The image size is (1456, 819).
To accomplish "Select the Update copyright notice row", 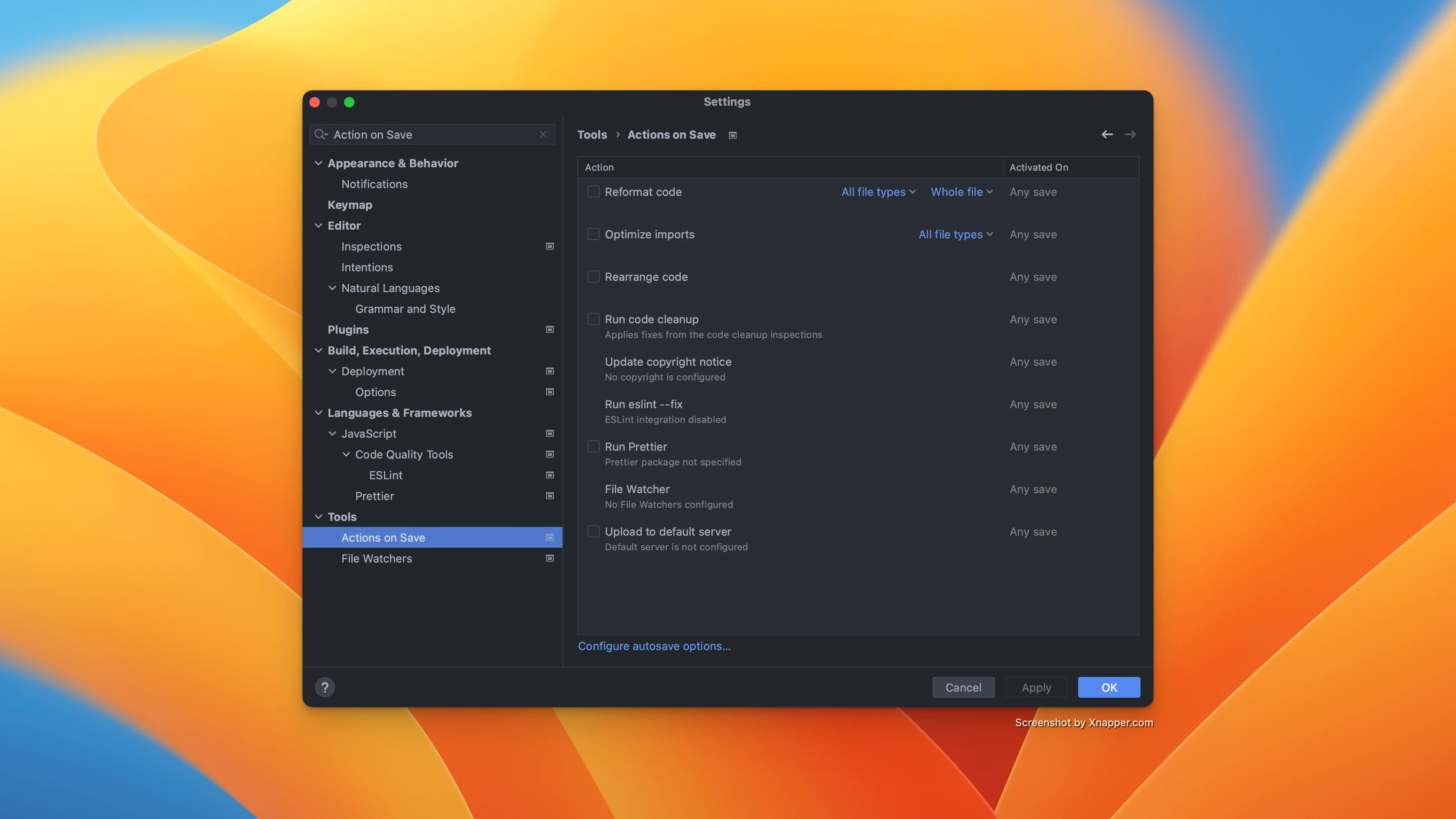I will point(858,368).
